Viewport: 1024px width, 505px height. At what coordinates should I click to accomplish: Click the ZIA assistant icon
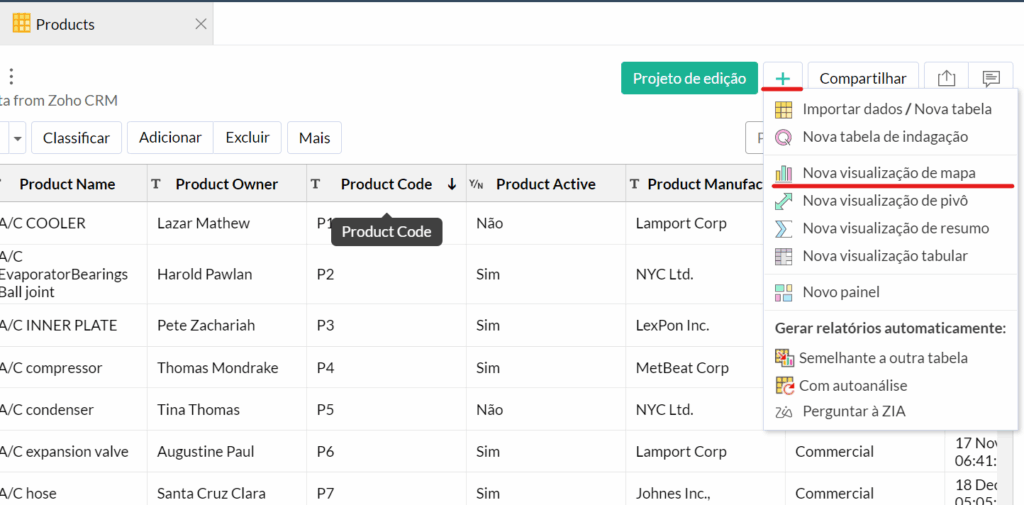784,412
